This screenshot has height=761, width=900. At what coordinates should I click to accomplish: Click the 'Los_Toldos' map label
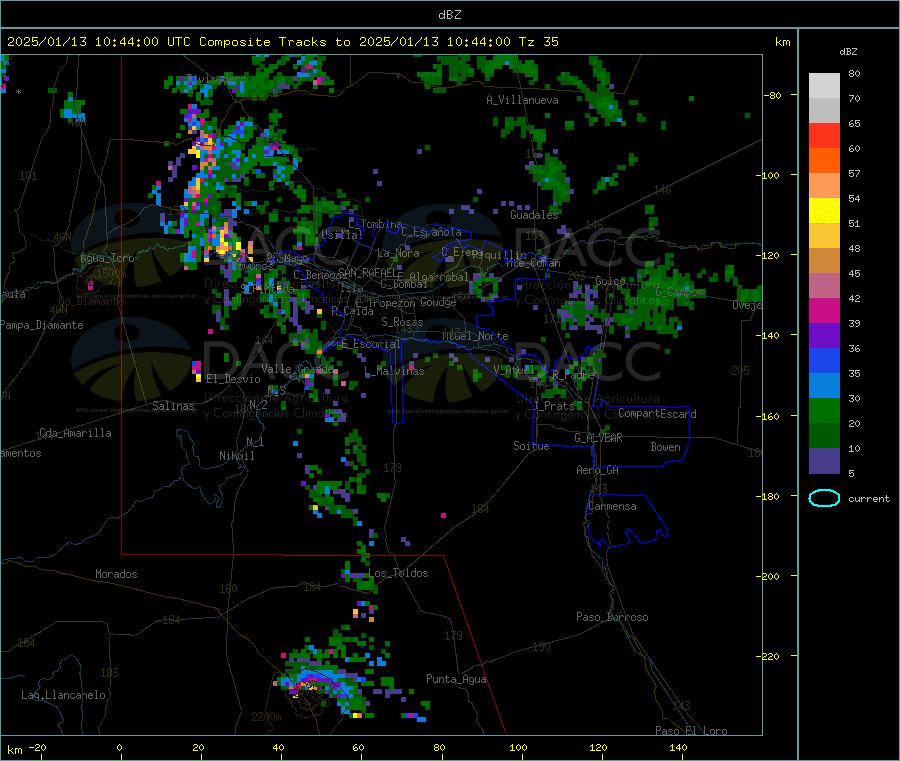398,573
